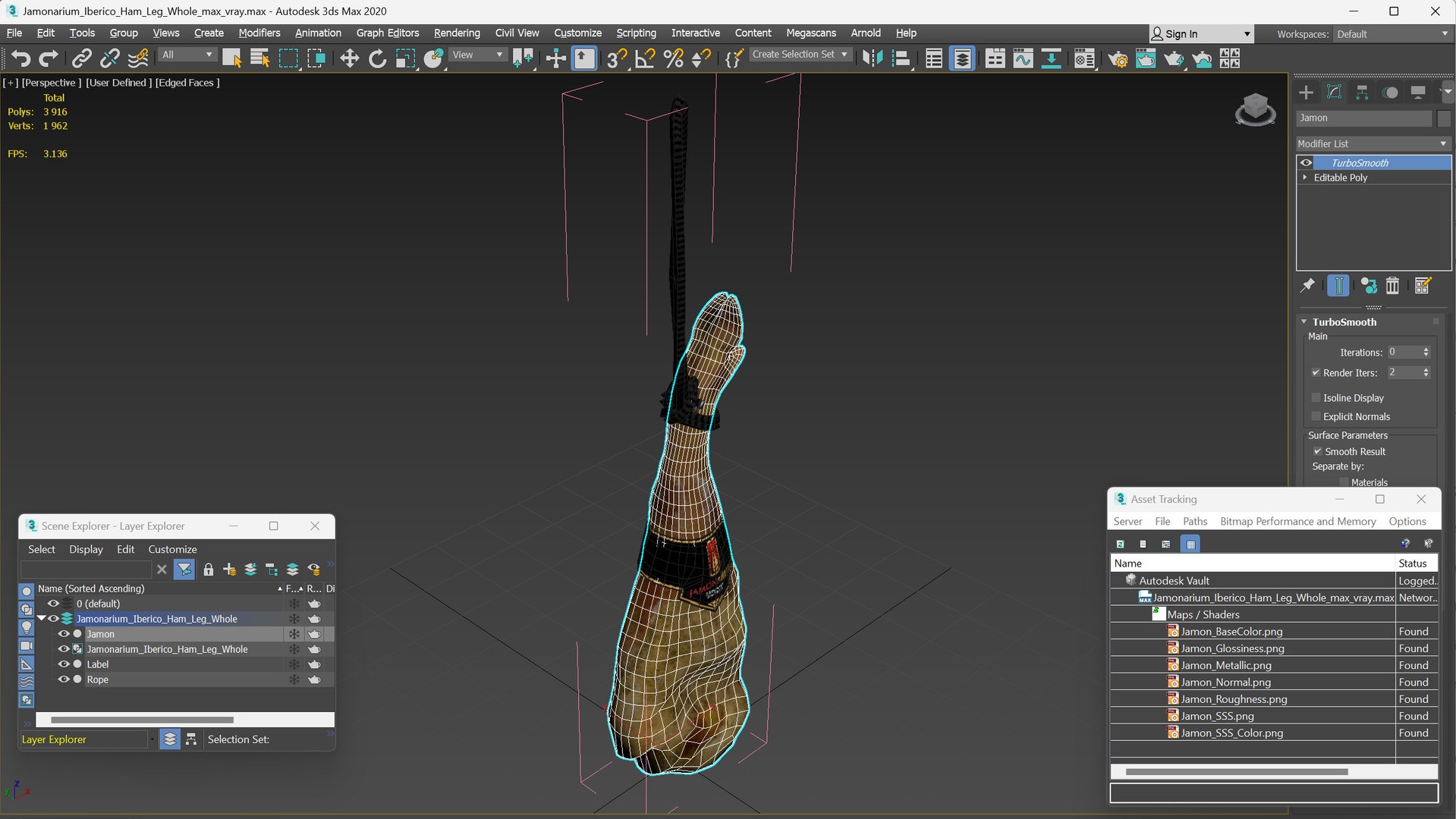Toggle Render Iters checkbox
1456x819 pixels.
pos(1316,372)
